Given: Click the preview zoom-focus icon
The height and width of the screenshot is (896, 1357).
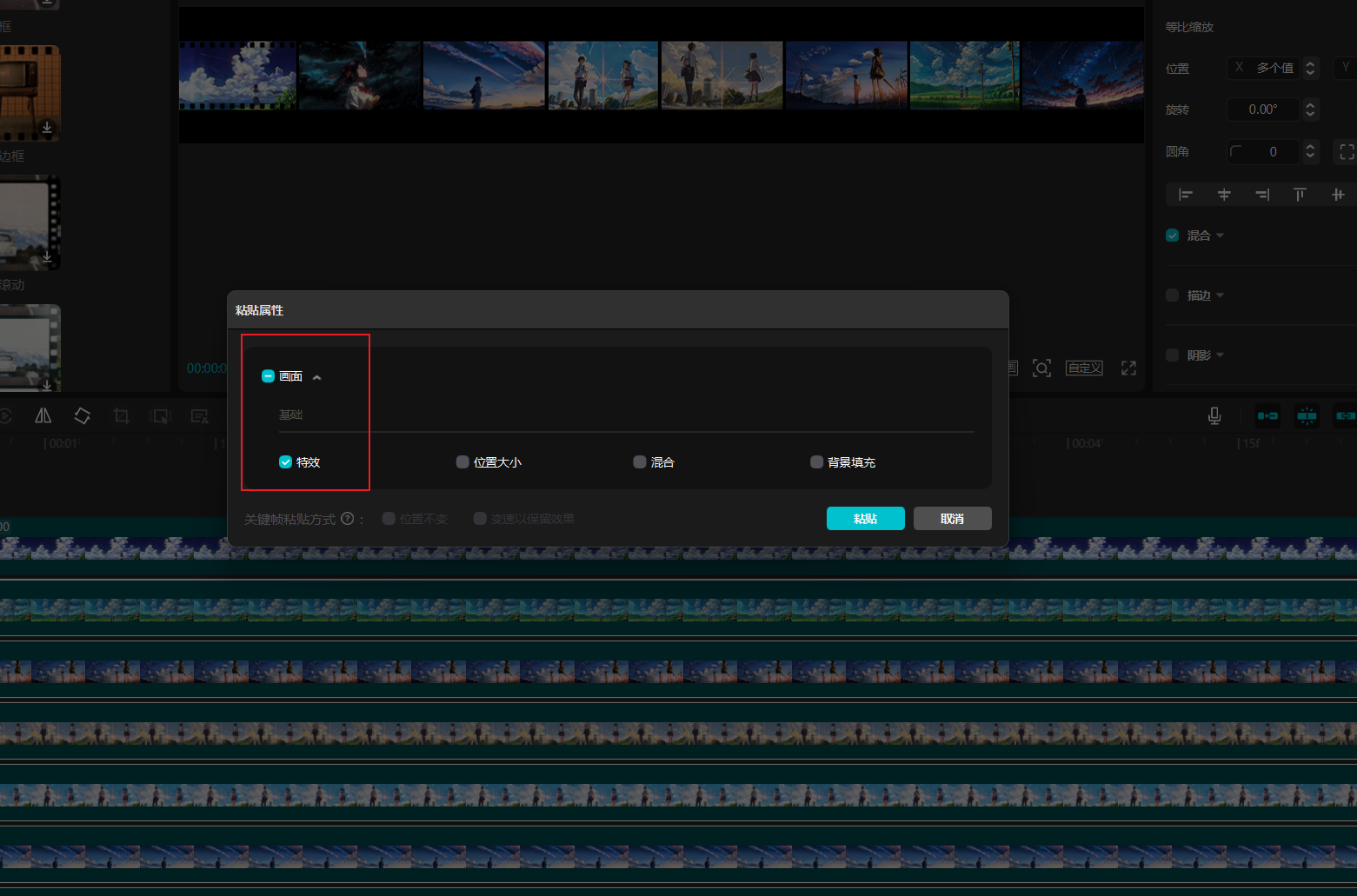Looking at the screenshot, I should 1041,368.
